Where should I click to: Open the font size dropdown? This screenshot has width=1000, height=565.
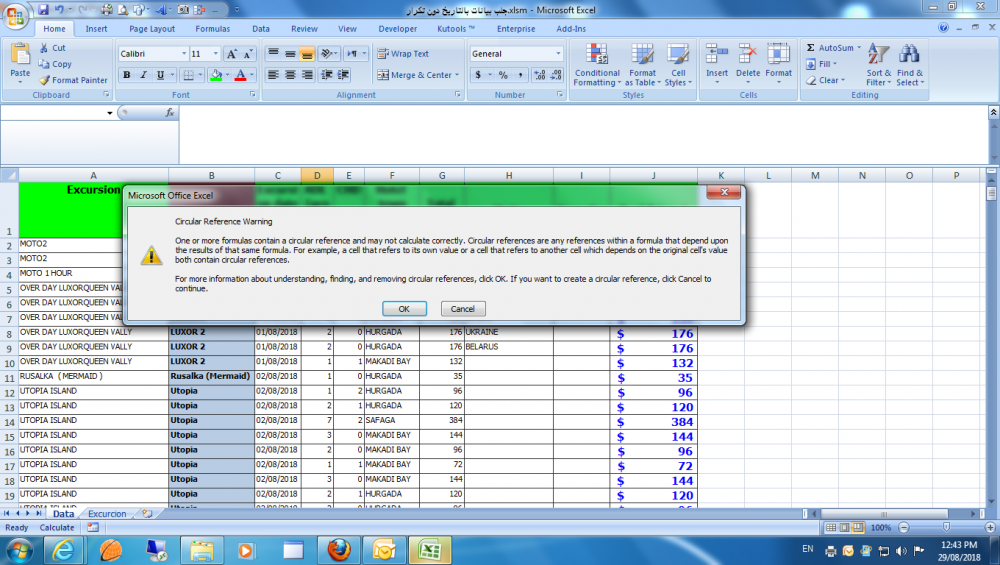[x=216, y=54]
